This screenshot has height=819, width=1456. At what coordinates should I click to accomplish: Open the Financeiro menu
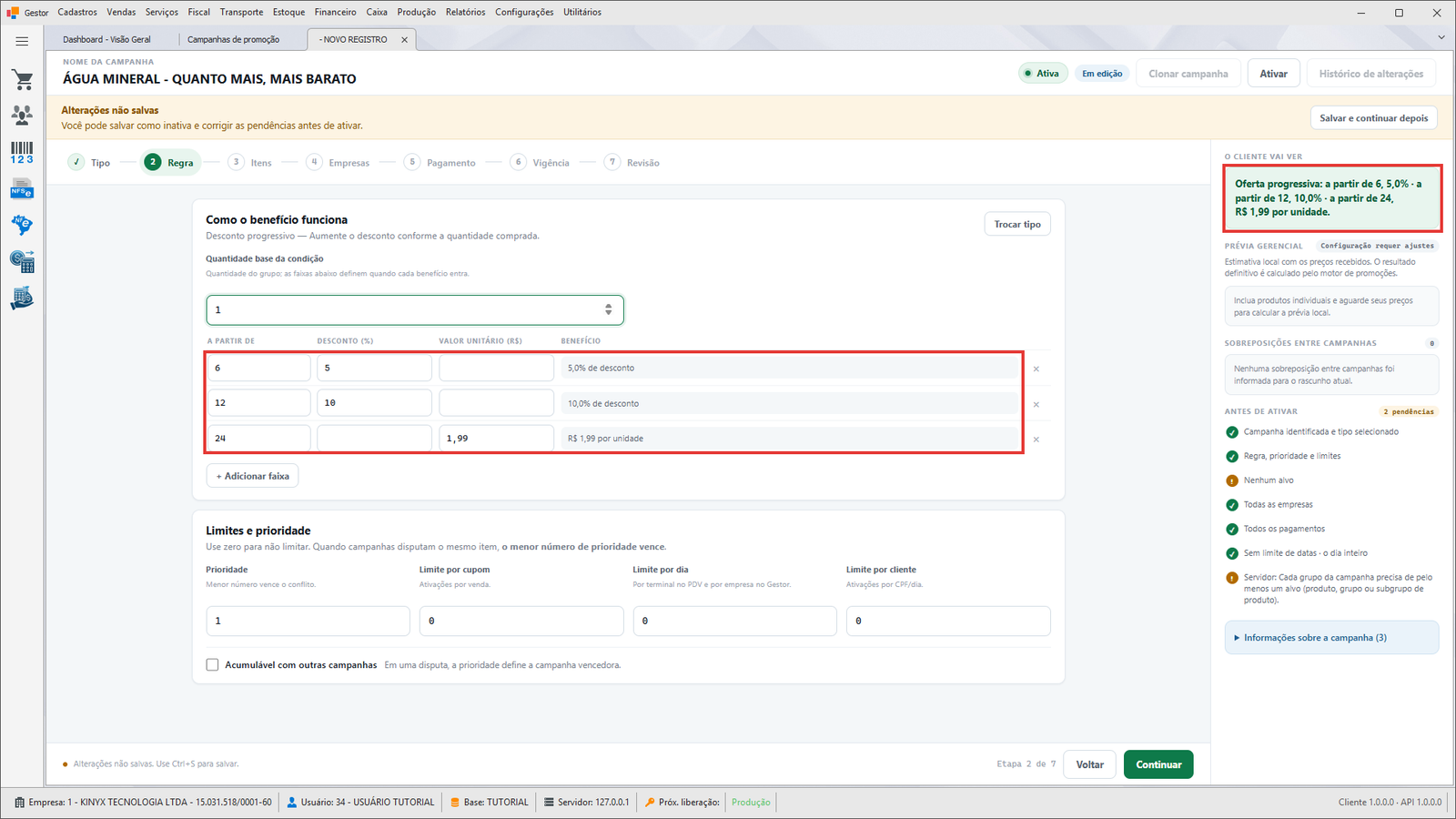pyautogui.click(x=336, y=12)
